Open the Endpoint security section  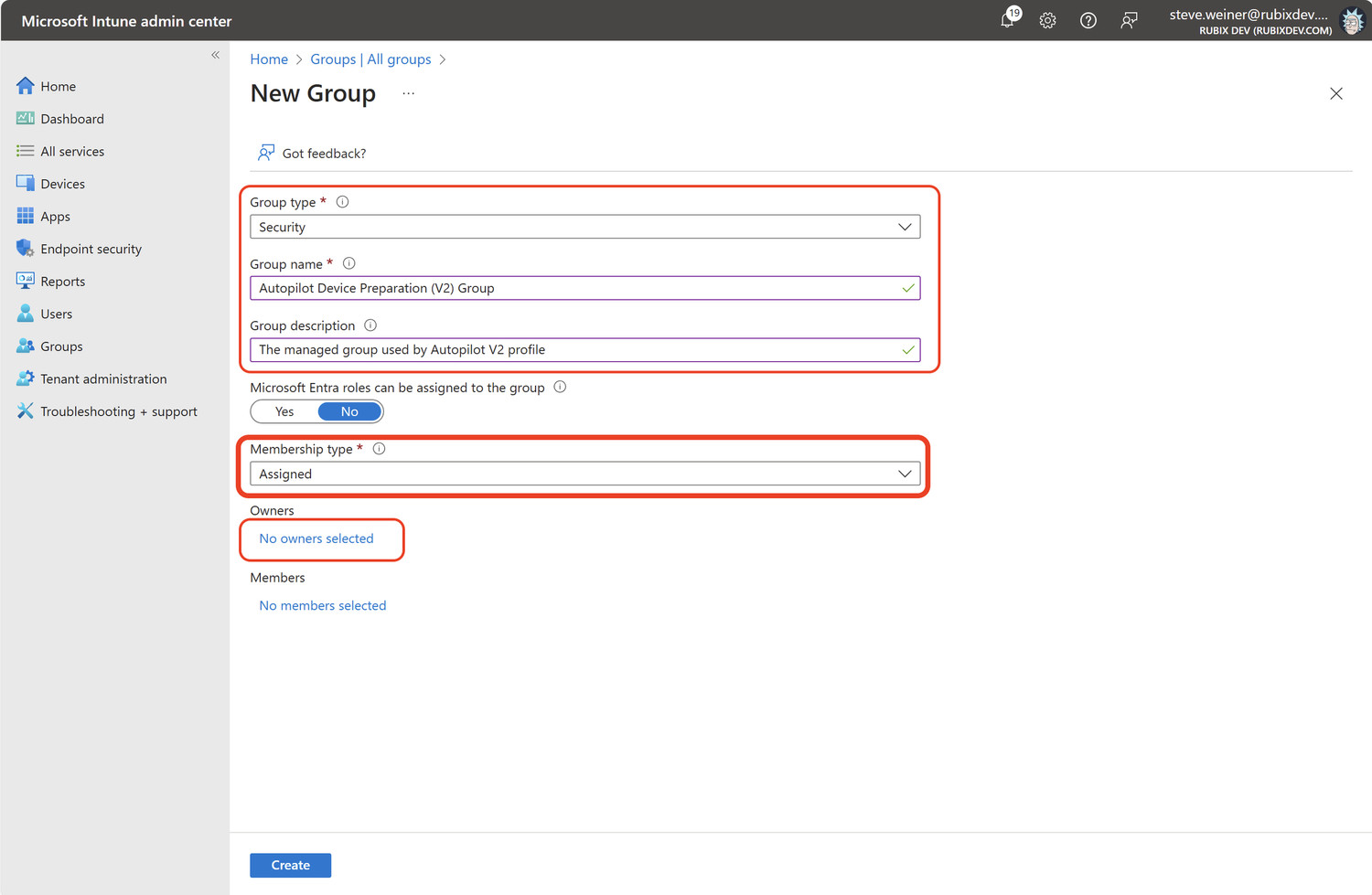coord(91,248)
